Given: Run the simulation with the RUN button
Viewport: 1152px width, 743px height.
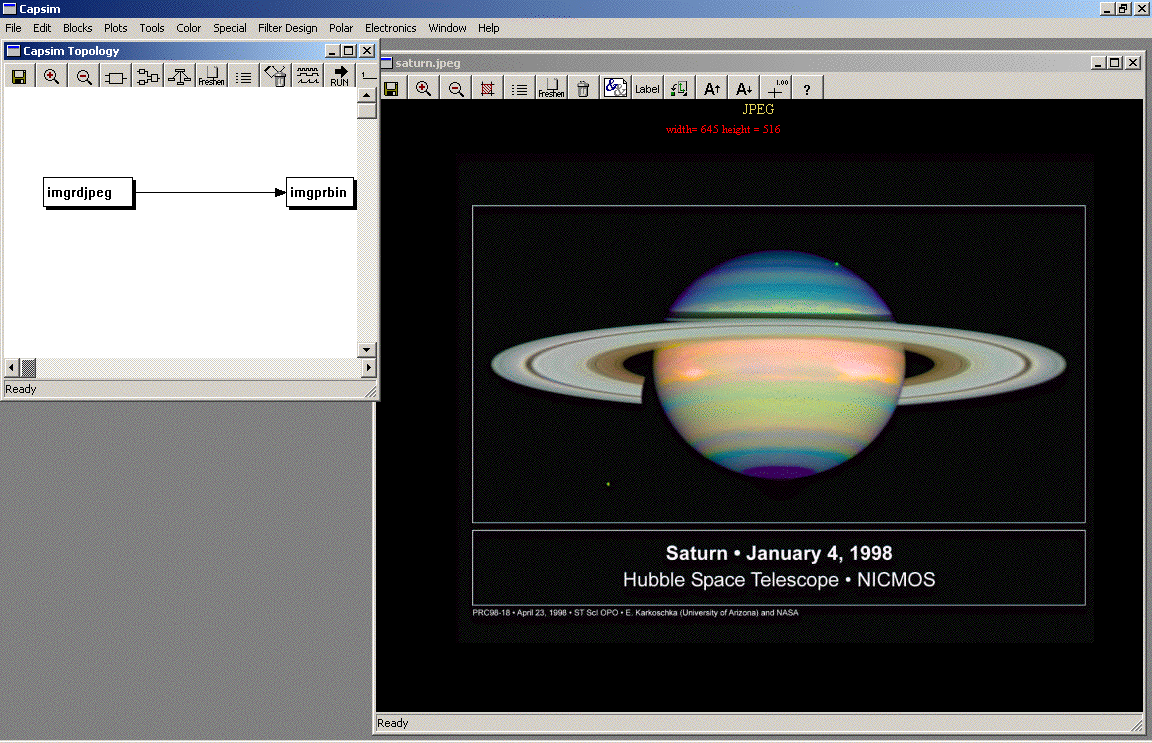Looking at the screenshot, I should click(x=339, y=76).
